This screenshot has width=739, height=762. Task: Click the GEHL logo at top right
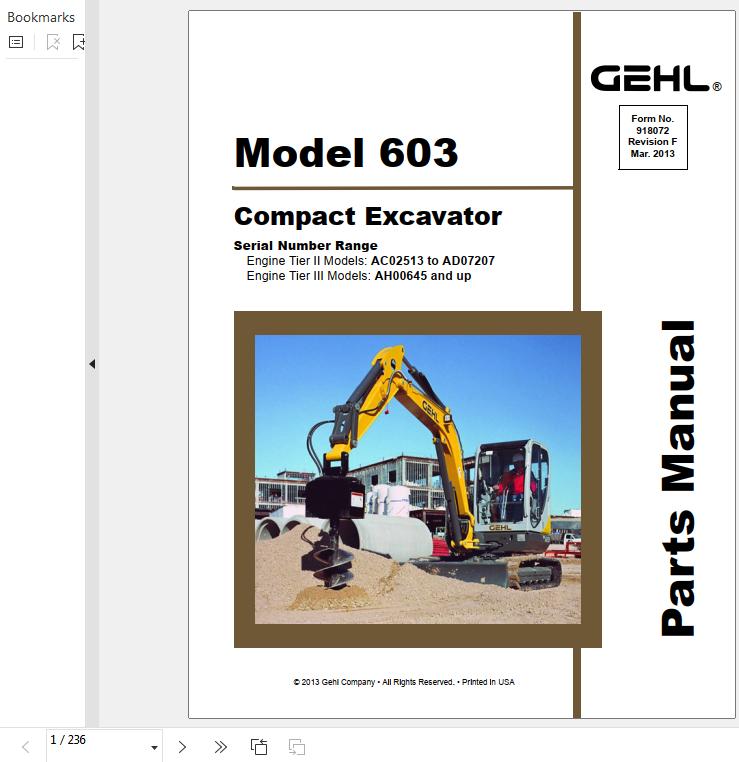[656, 79]
